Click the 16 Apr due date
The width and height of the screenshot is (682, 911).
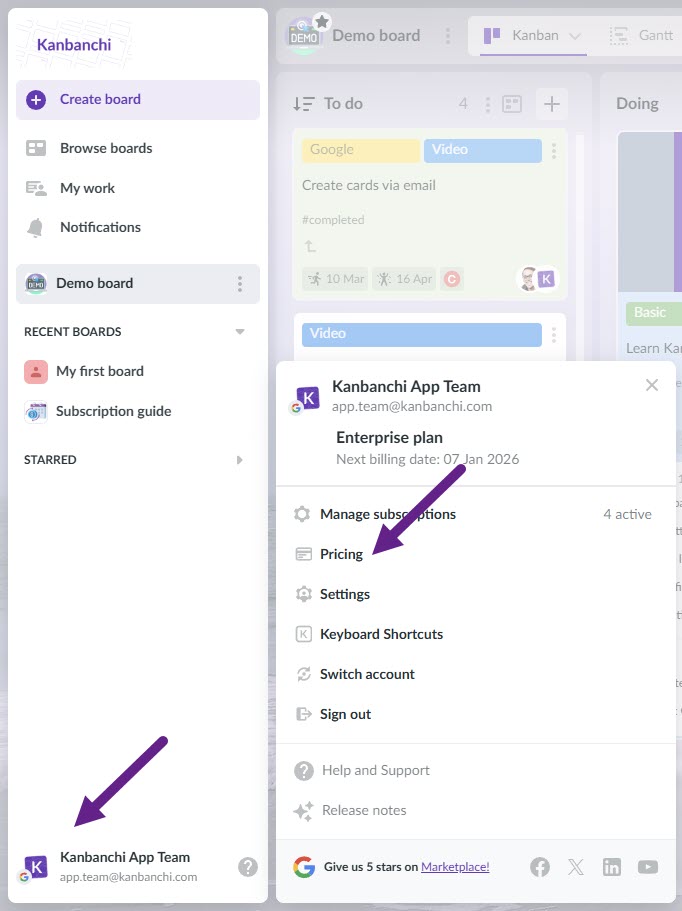pyautogui.click(x=404, y=279)
